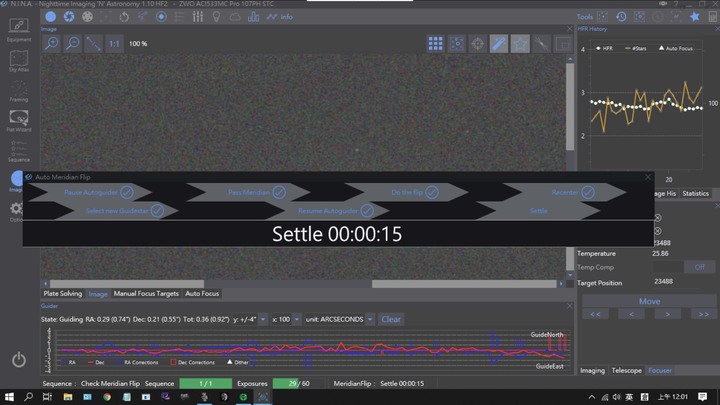Switch to the Plate Solving tab

(x=63, y=293)
